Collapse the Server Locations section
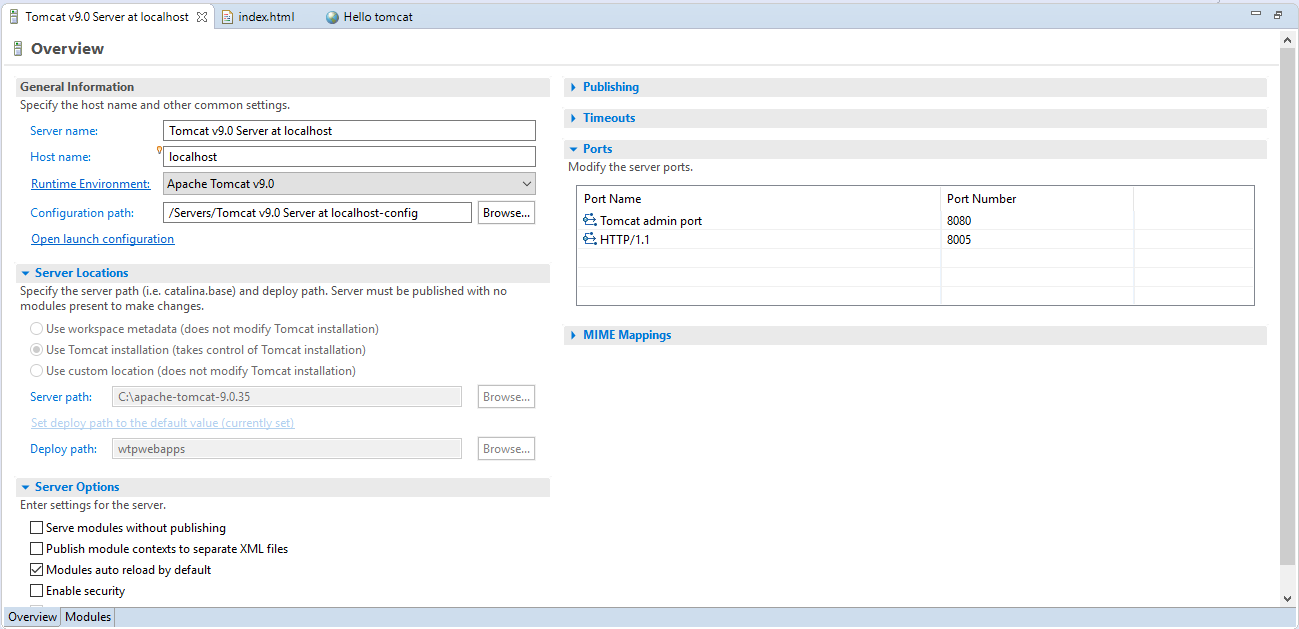Image resolution: width=1299 pixels, height=629 pixels. pyautogui.click(x=25, y=273)
